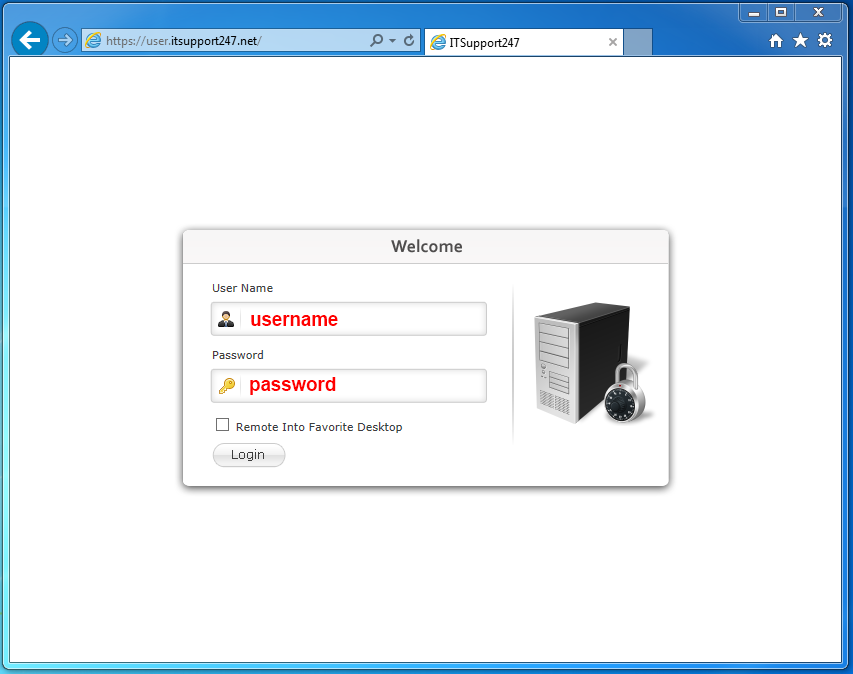The width and height of the screenshot is (853, 674).
Task: Click the Welcome heading text
Action: pos(426,246)
